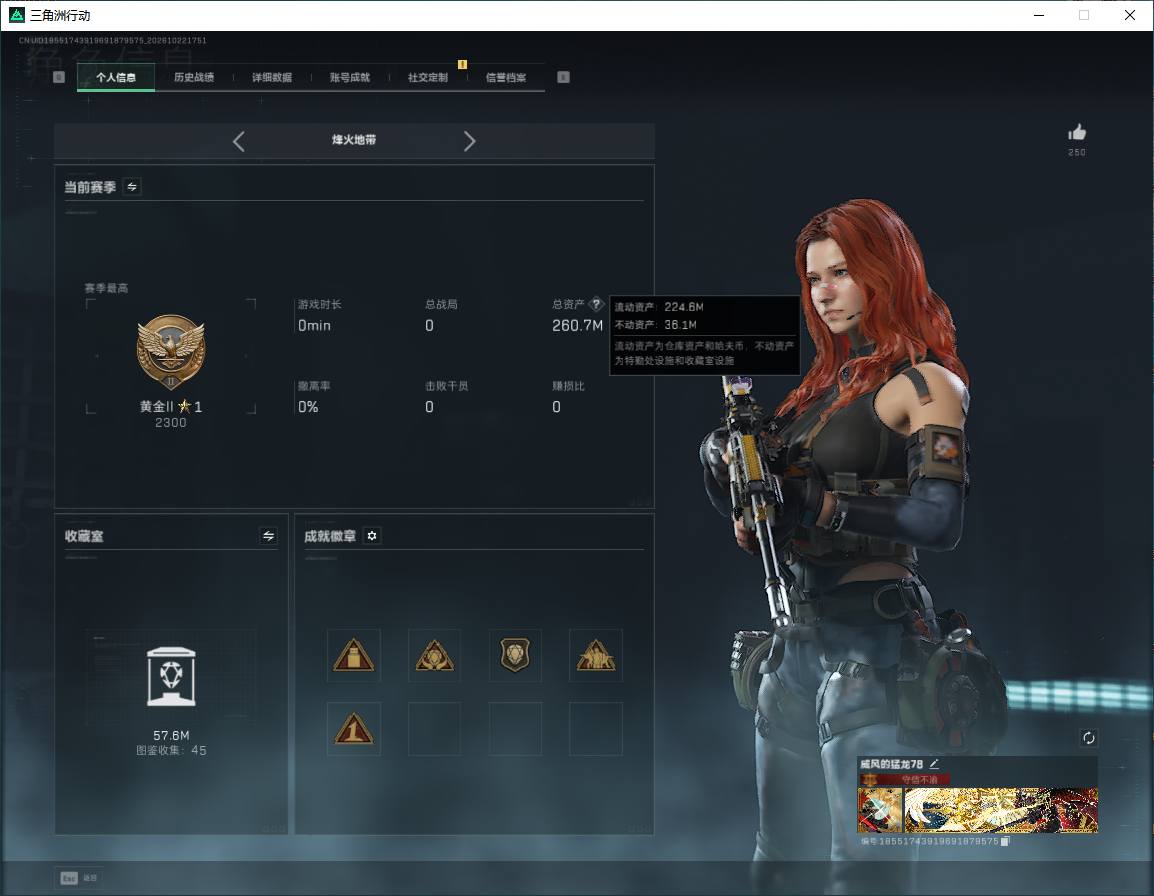Switch to previous game mode with left arrow
The width and height of the screenshot is (1154, 896).
(238, 141)
